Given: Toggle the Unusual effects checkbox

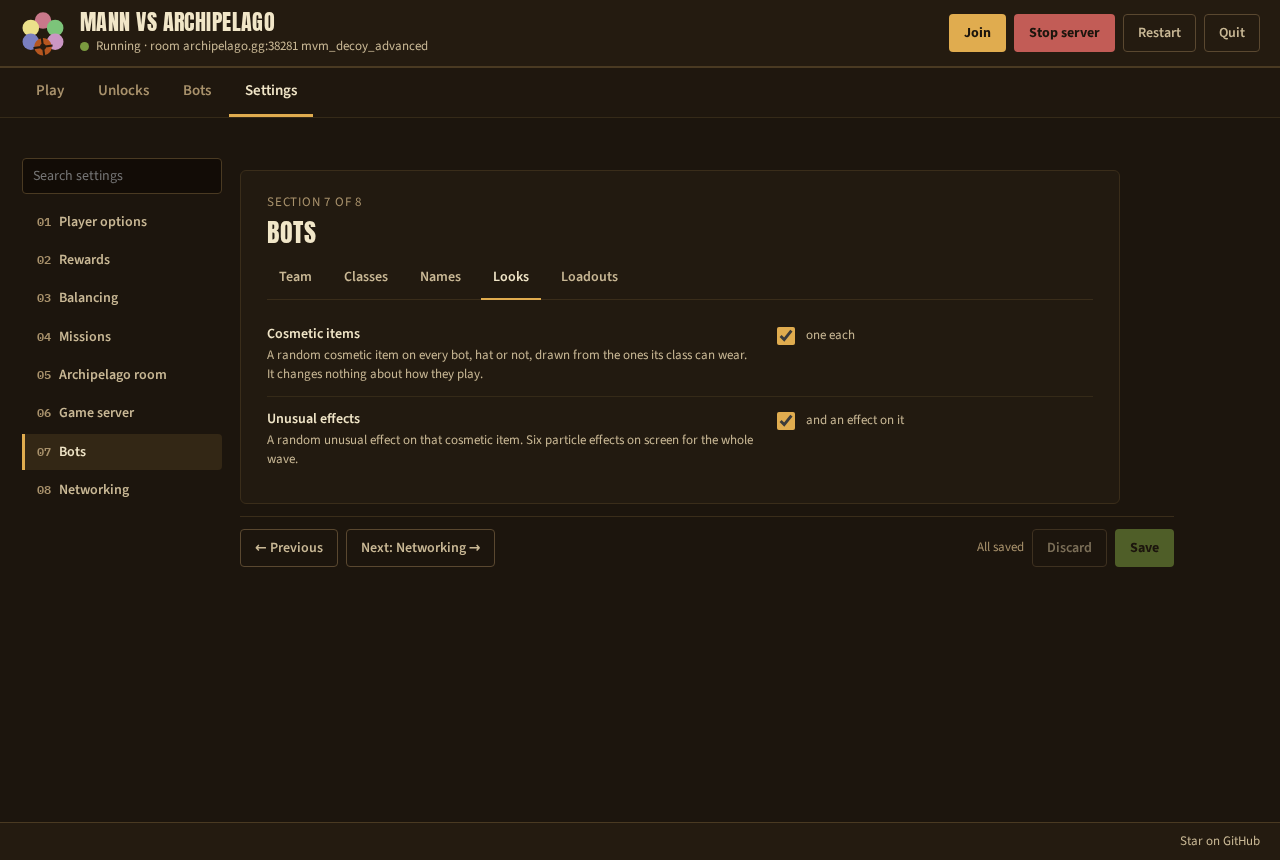Looking at the screenshot, I should pyautogui.click(x=786, y=421).
